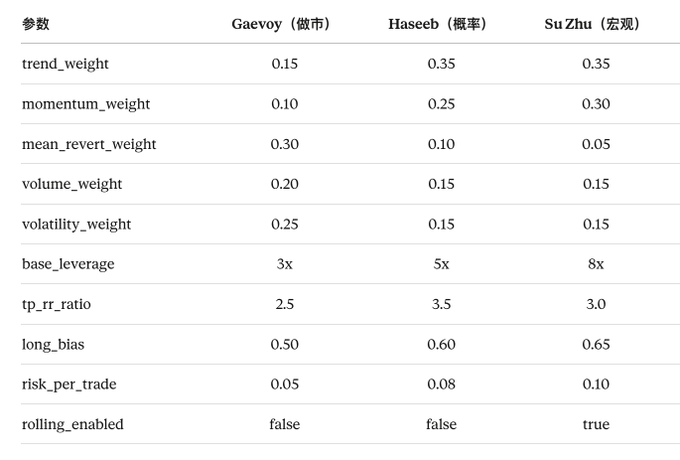Click the tp_rr_ratio parameter label
The height and width of the screenshot is (460, 680).
click(56, 304)
